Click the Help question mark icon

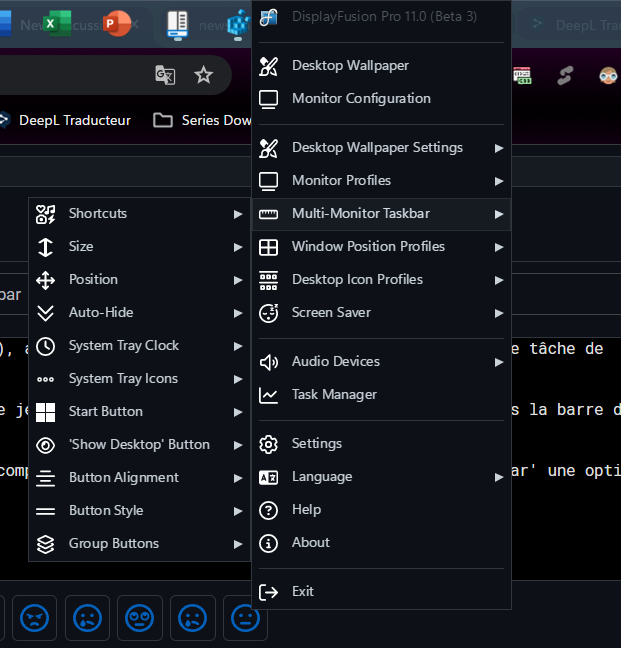pyautogui.click(x=268, y=510)
